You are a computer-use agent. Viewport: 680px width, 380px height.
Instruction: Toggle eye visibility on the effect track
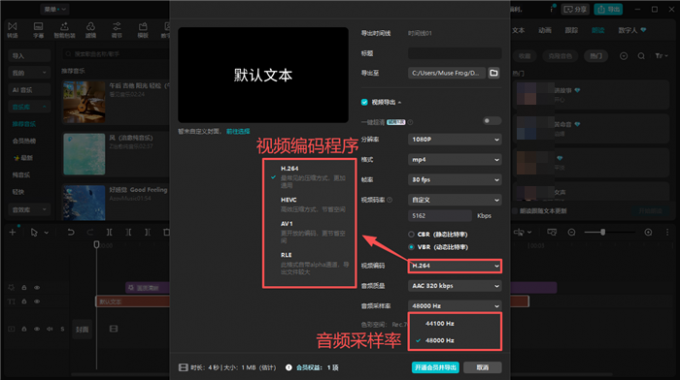click(37, 287)
